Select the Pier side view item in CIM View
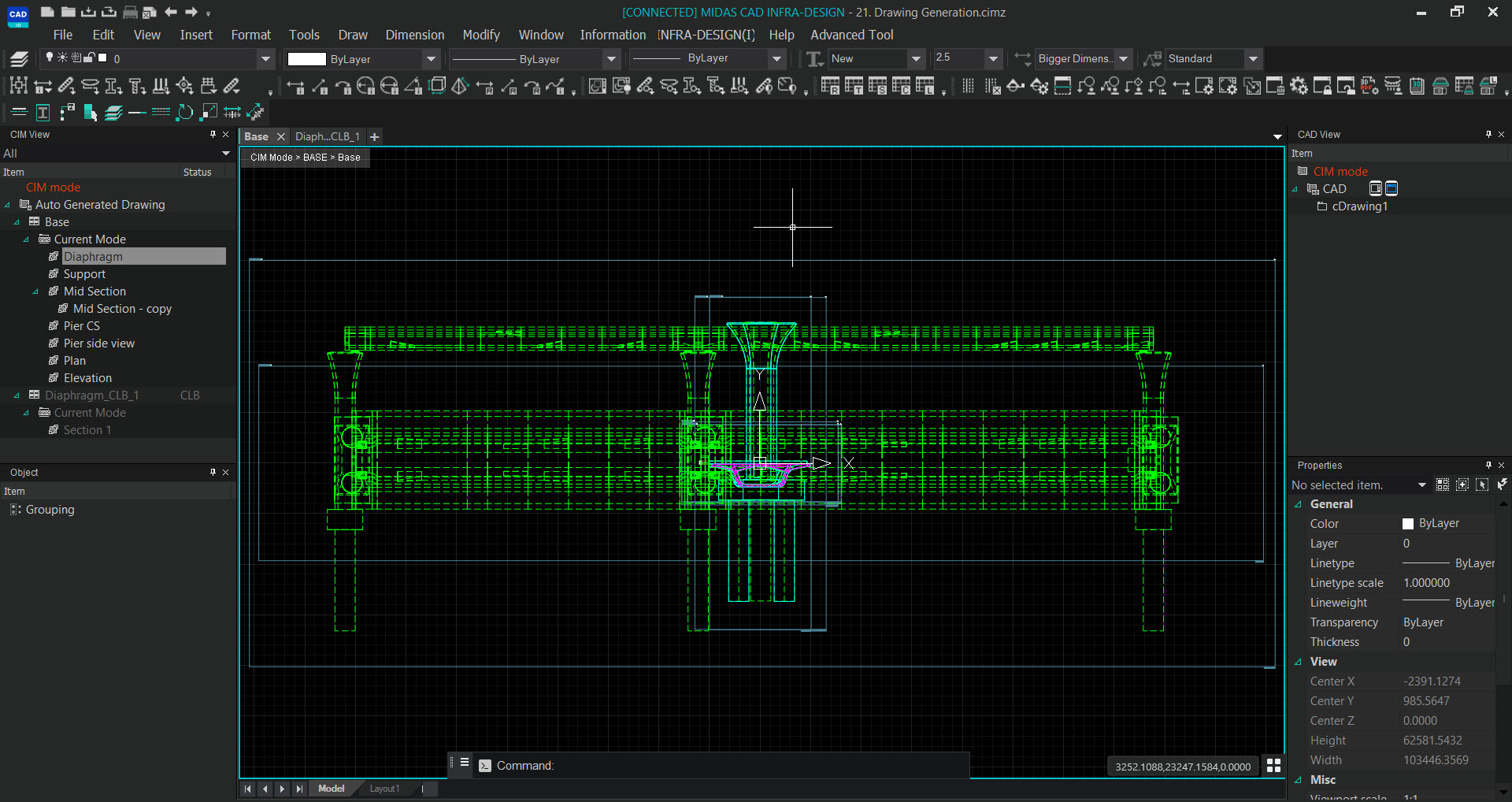The width and height of the screenshot is (1512, 802). click(98, 343)
